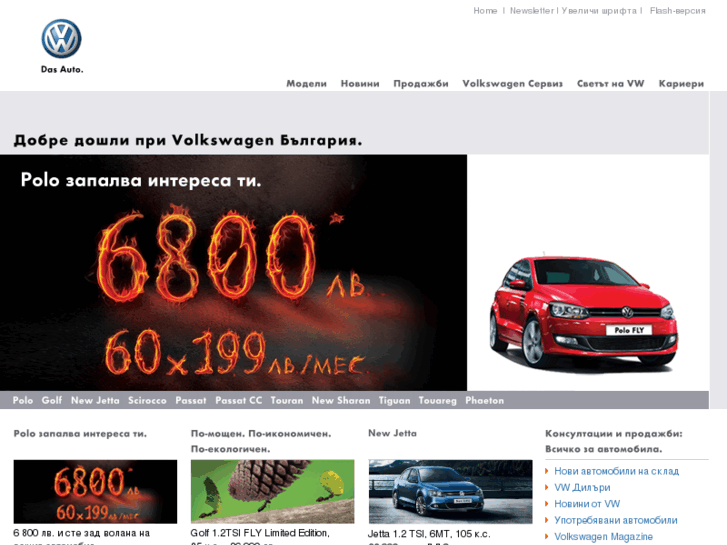Image resolution: width=727 pixels, height=545 pixels.
Task: Click the 'New Jetta' teaser heading
Action: coord(392,433)
